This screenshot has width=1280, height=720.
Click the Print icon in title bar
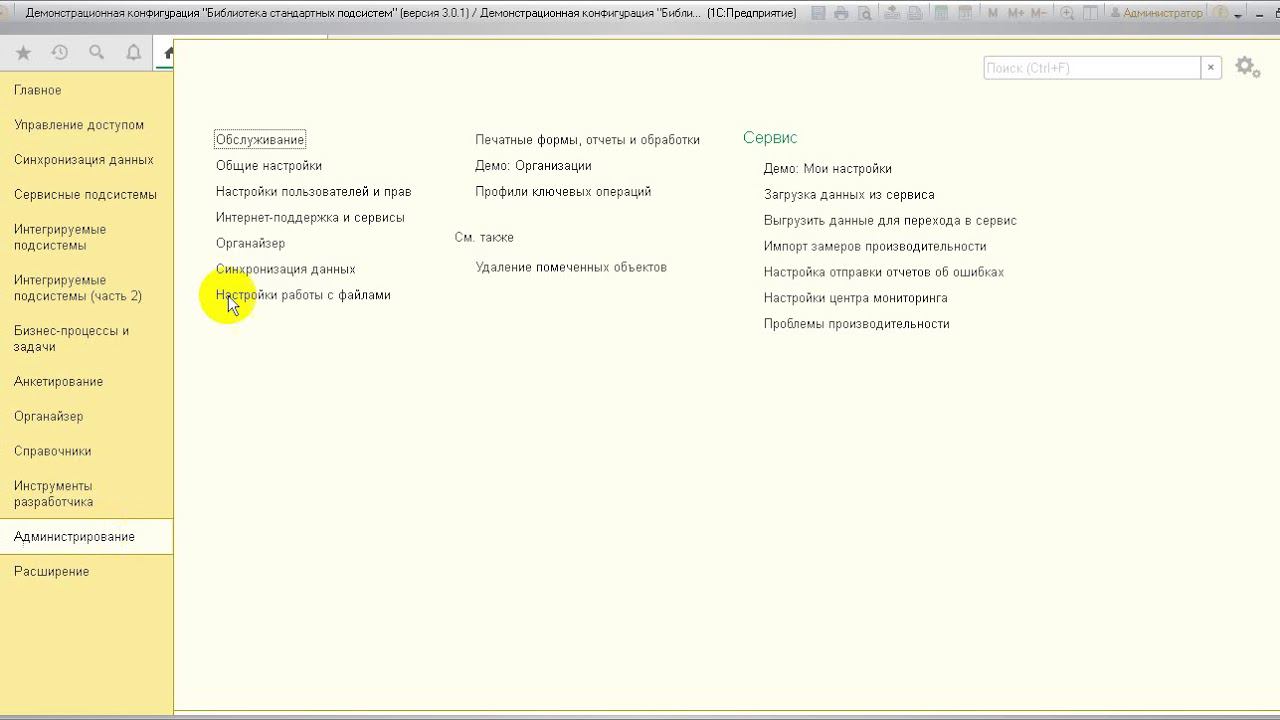(x=841, y=13)
